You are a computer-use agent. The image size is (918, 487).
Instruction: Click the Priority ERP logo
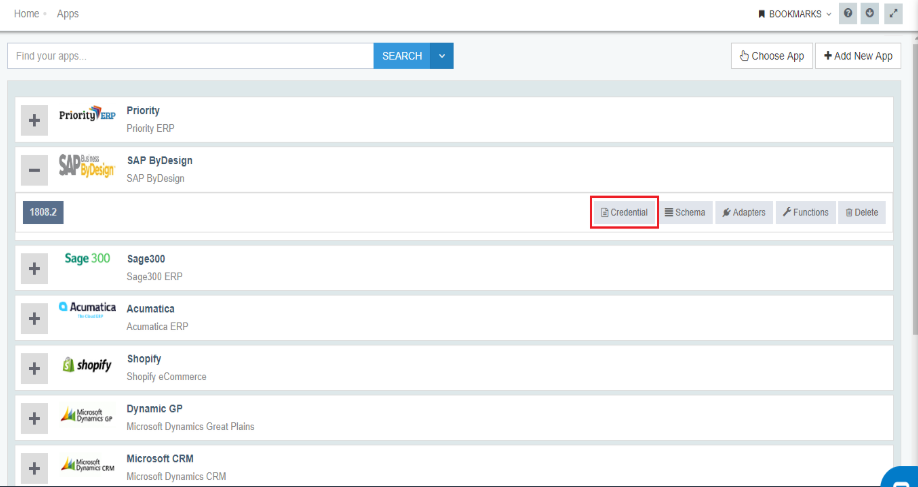87,115
